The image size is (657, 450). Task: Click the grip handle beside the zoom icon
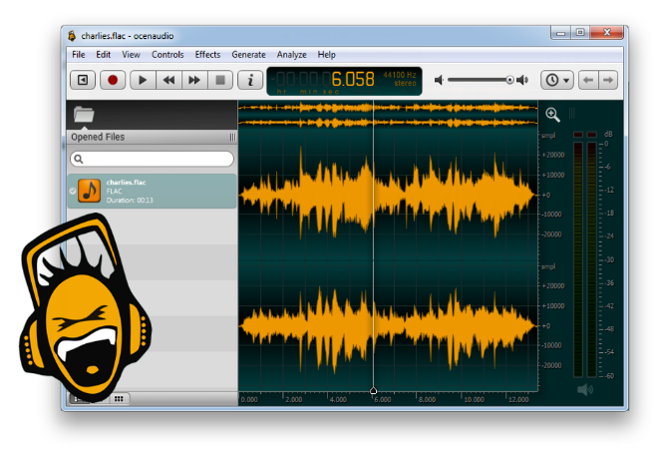click(572, 113)
